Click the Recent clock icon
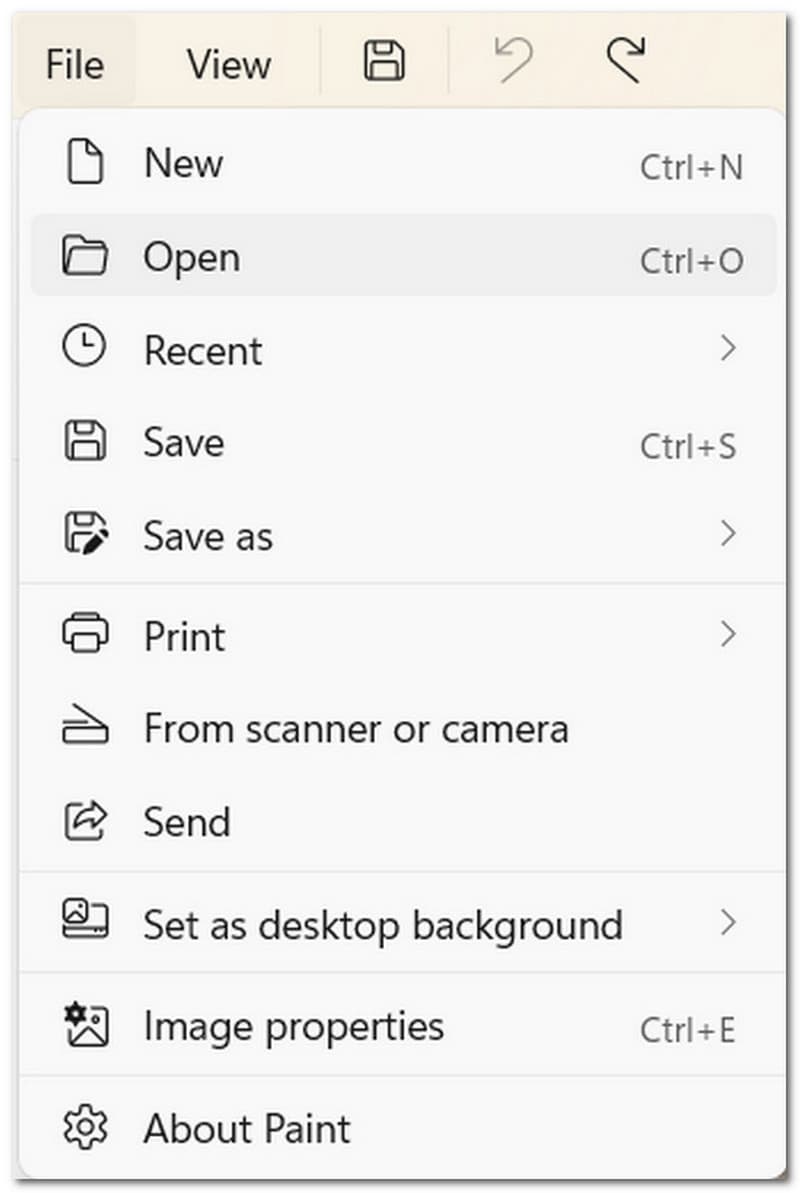800x1193 pixels. click(x=84, y=348)
